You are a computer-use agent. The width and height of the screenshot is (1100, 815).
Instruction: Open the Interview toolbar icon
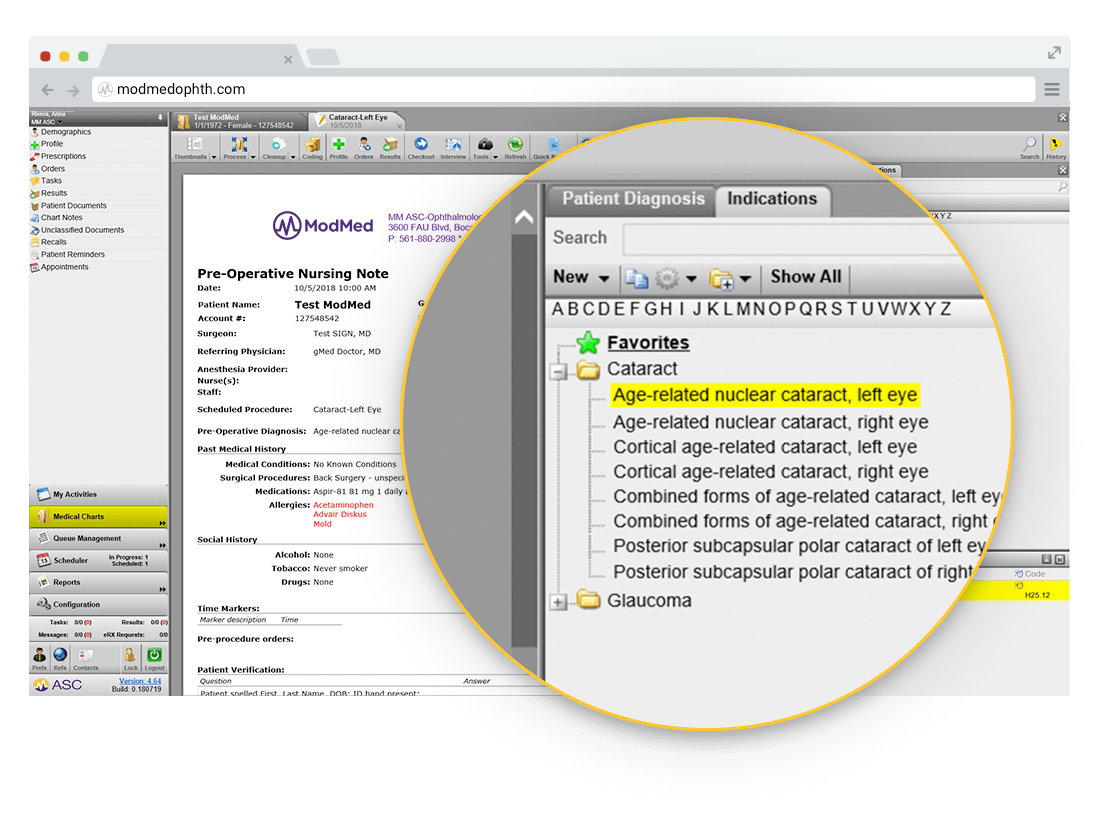[x=453, y=144]
